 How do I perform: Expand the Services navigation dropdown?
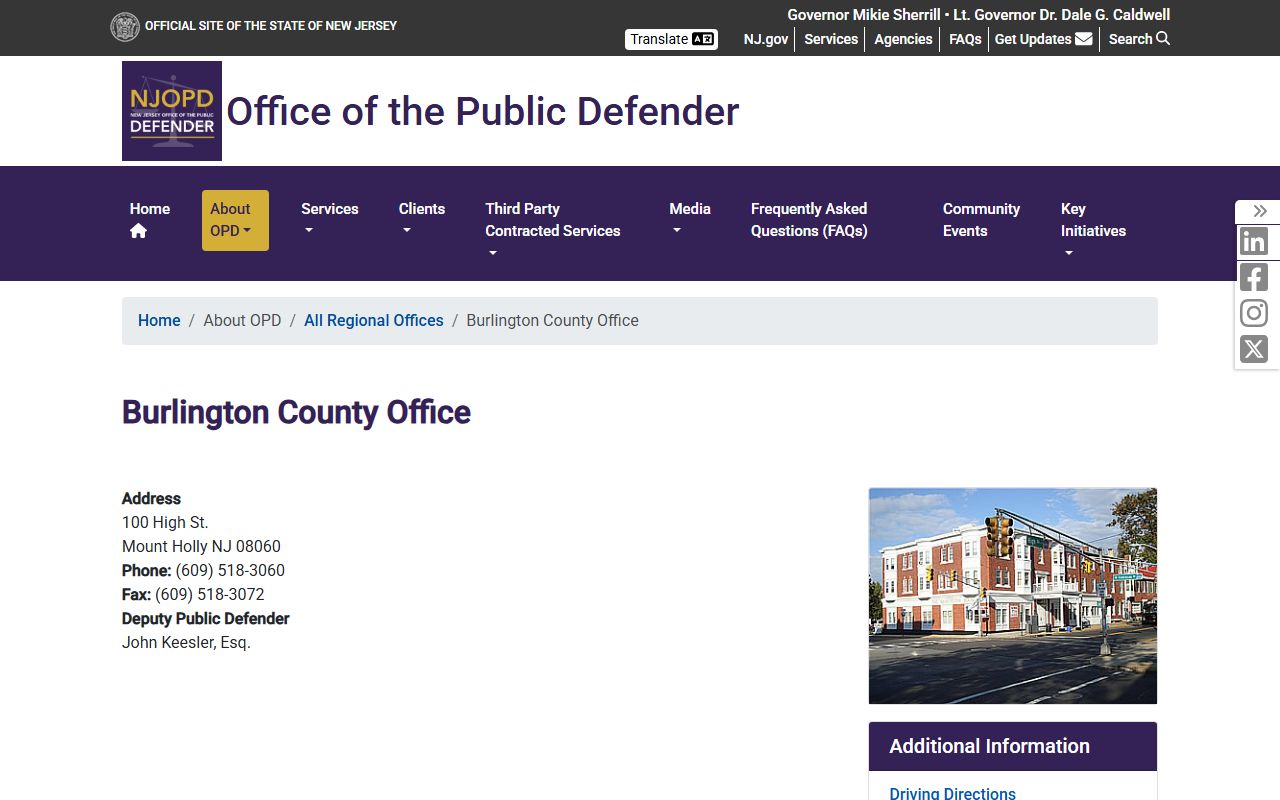pos(330,220)
